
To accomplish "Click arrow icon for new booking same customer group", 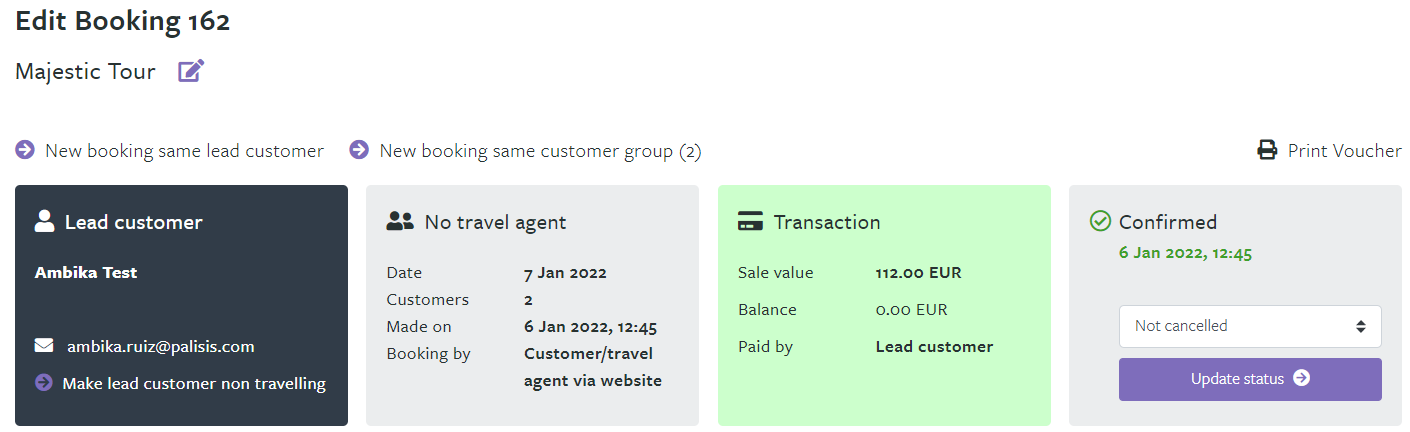I will pos(359,150).
